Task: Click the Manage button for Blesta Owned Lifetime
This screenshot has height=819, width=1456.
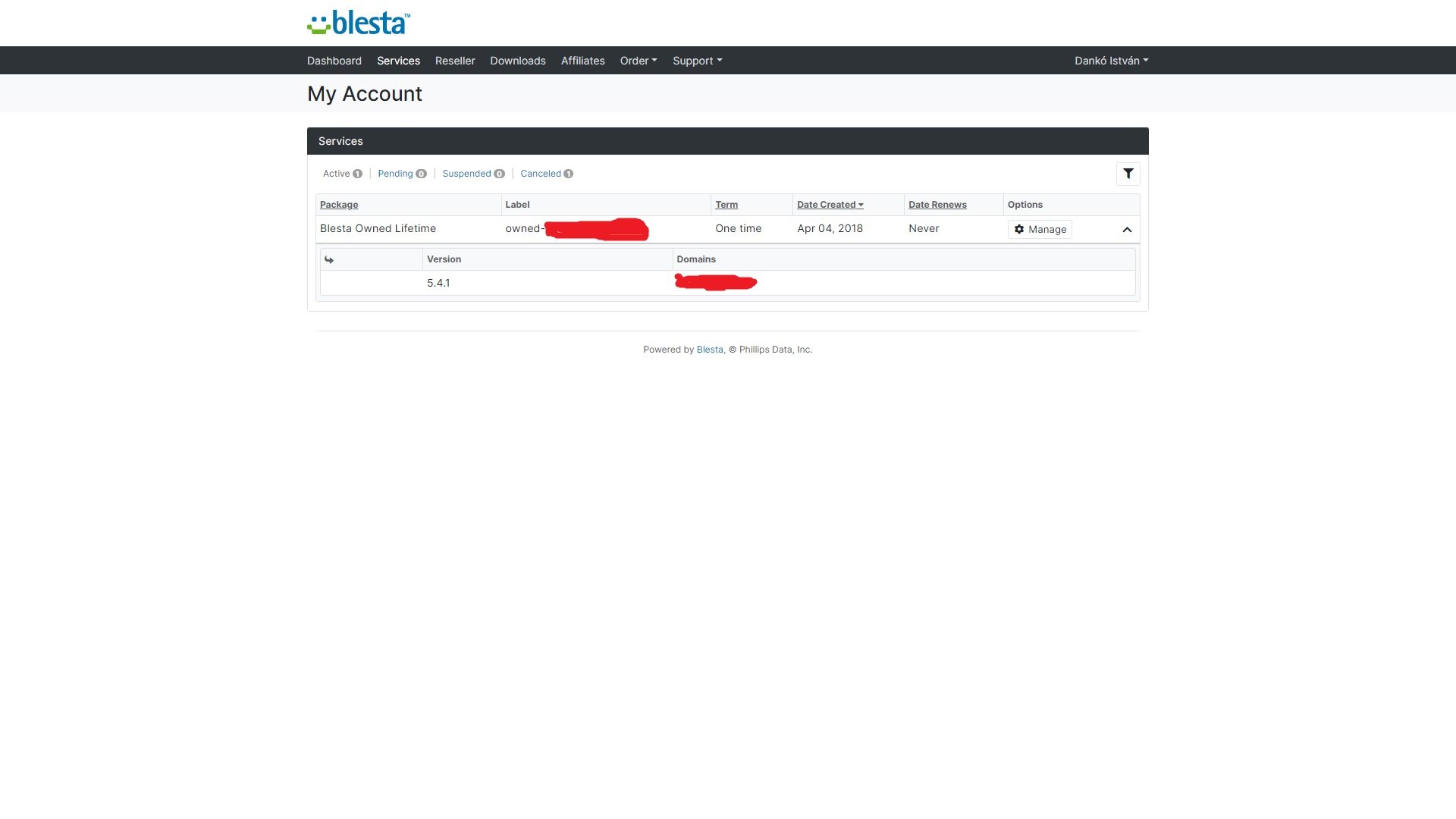Action: 1040,229
